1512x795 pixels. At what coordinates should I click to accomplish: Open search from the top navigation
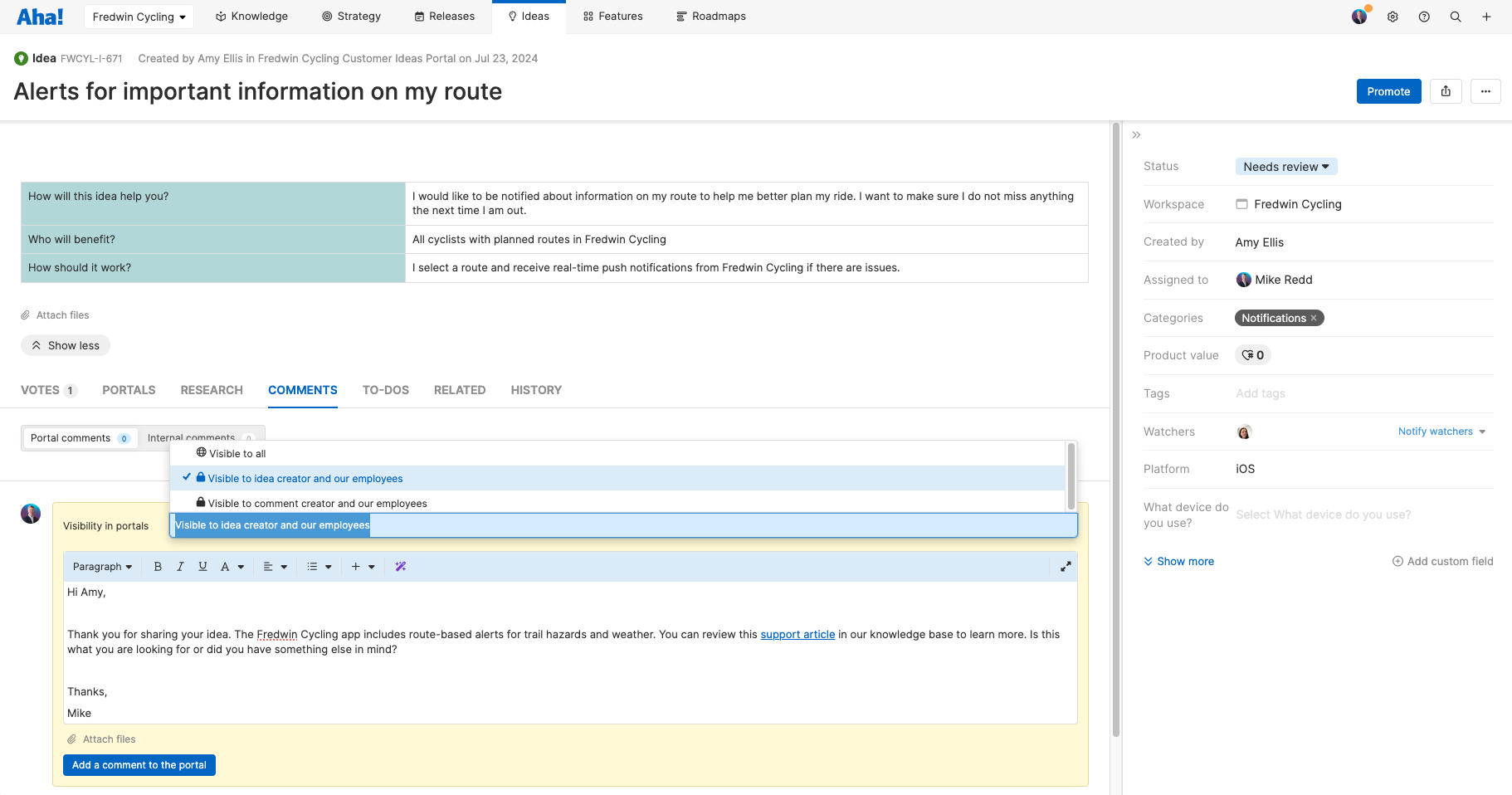(1456, 16)
